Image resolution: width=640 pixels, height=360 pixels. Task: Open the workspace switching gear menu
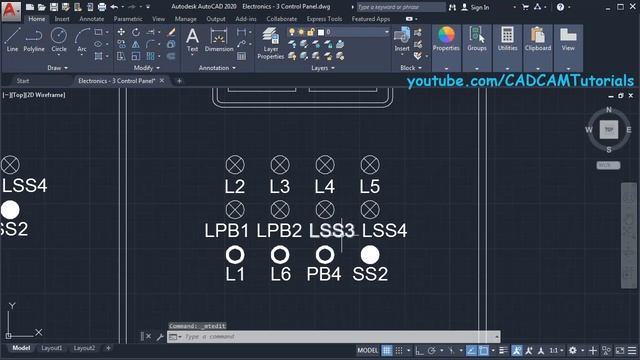tap(573, 350)
